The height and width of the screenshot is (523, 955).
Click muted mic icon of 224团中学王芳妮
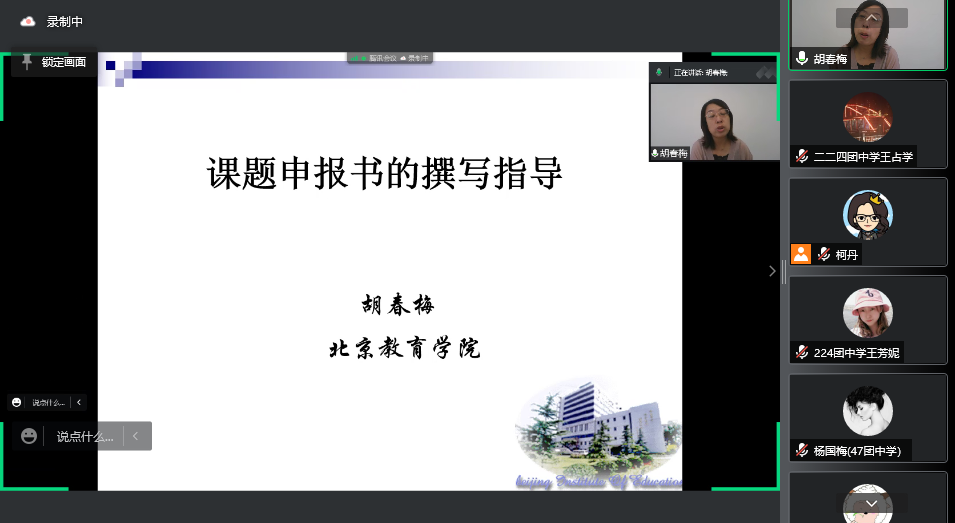tap(802, 353)
